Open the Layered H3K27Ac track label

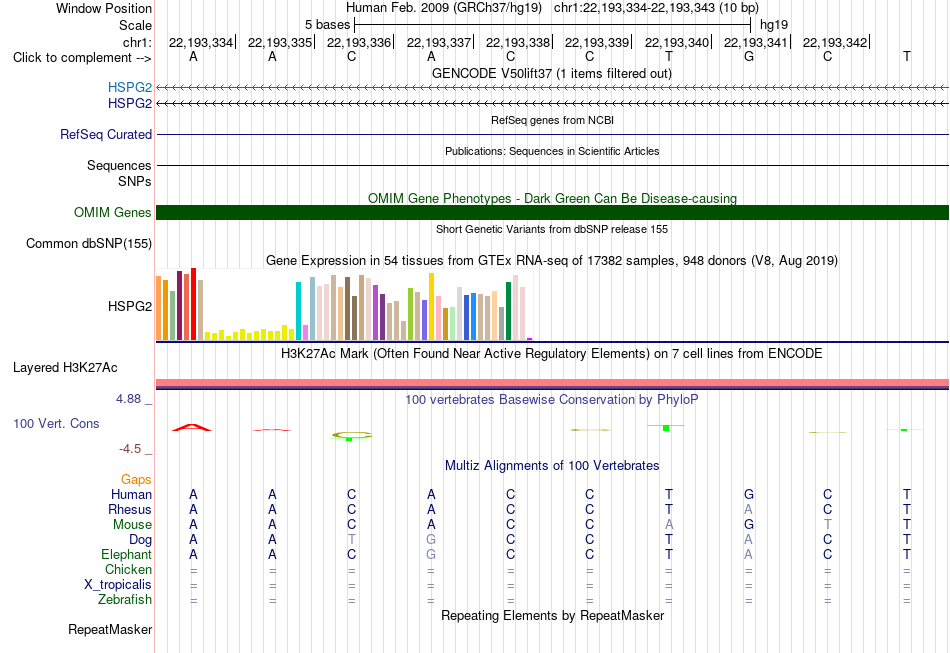[x=65, y=368]
